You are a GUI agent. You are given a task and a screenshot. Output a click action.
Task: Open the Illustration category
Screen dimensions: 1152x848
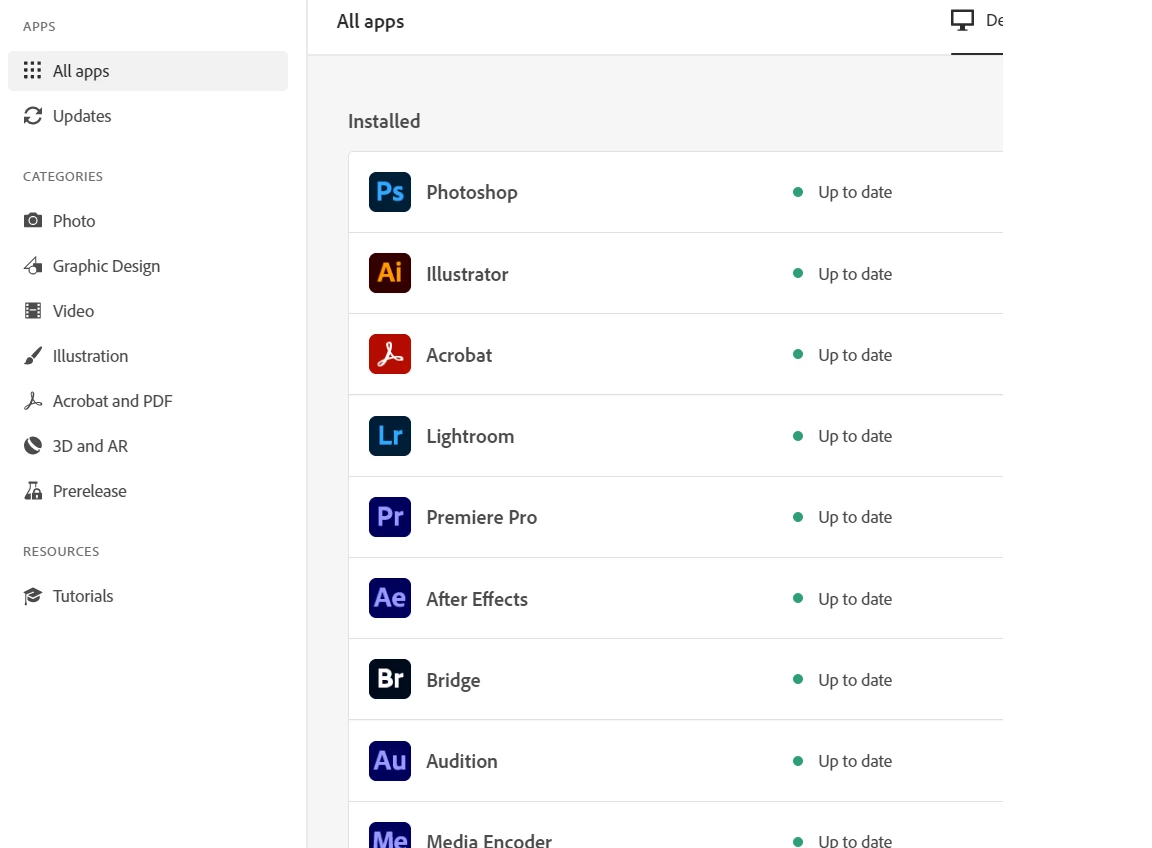point(148,356)
